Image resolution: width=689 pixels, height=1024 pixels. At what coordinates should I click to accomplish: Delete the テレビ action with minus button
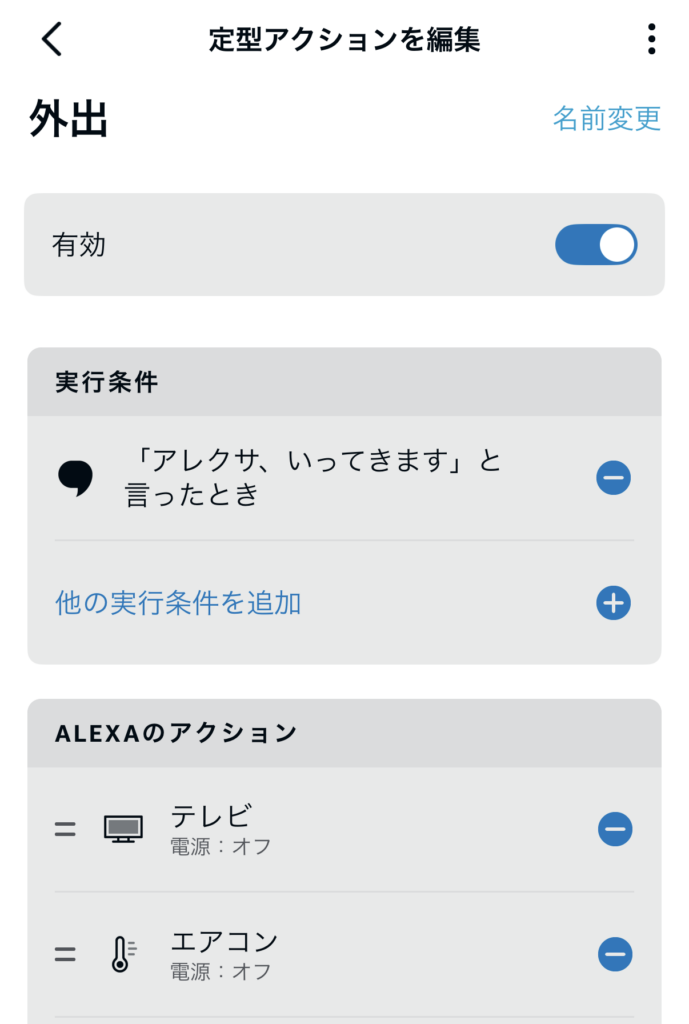pyautogui.click(x=614, y=829)
